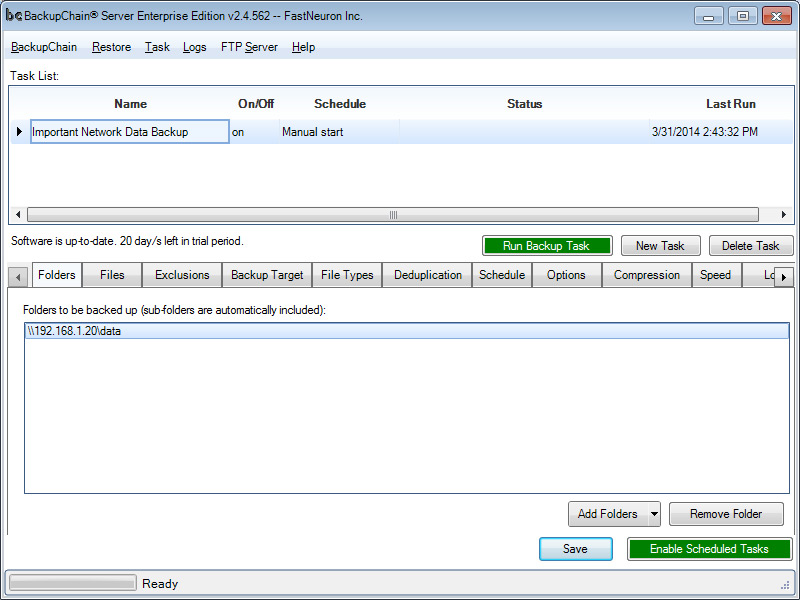
Task: Click the 'on' cell in On/Off column
Action: coord(254,132)
